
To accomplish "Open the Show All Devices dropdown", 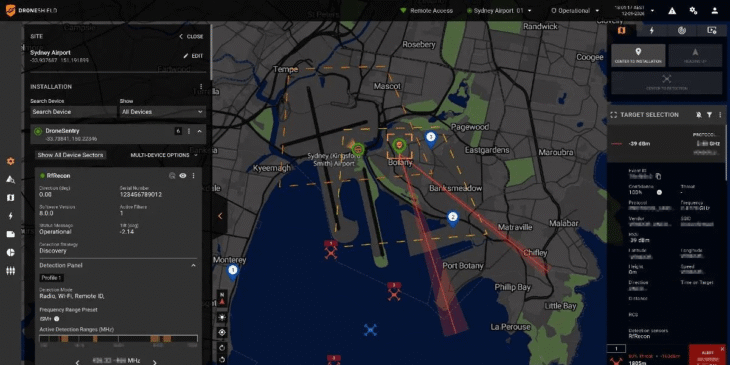I will [x=162, y=112].
